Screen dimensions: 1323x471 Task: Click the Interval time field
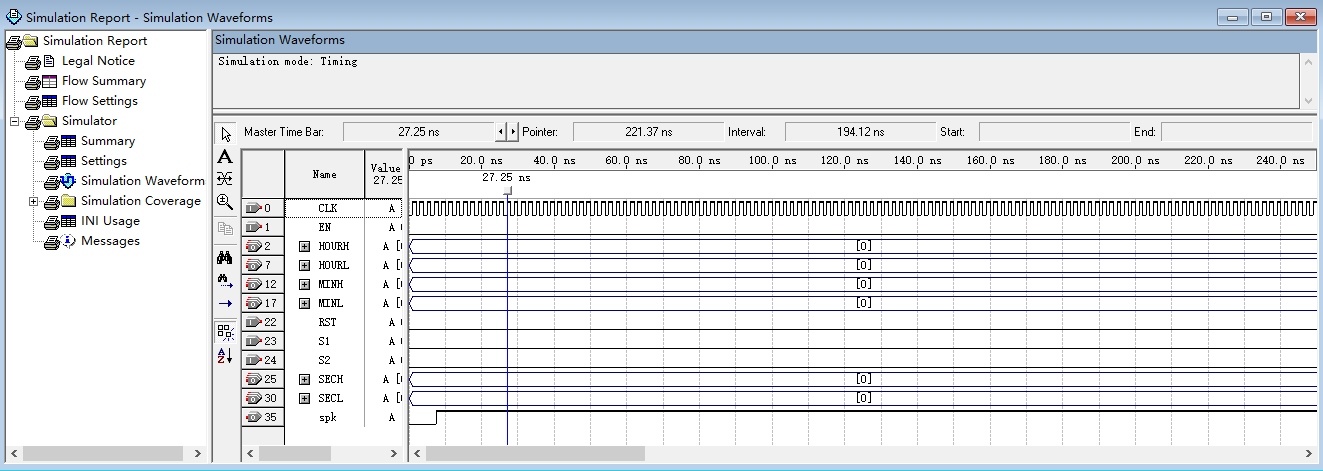tap(860, 131)
